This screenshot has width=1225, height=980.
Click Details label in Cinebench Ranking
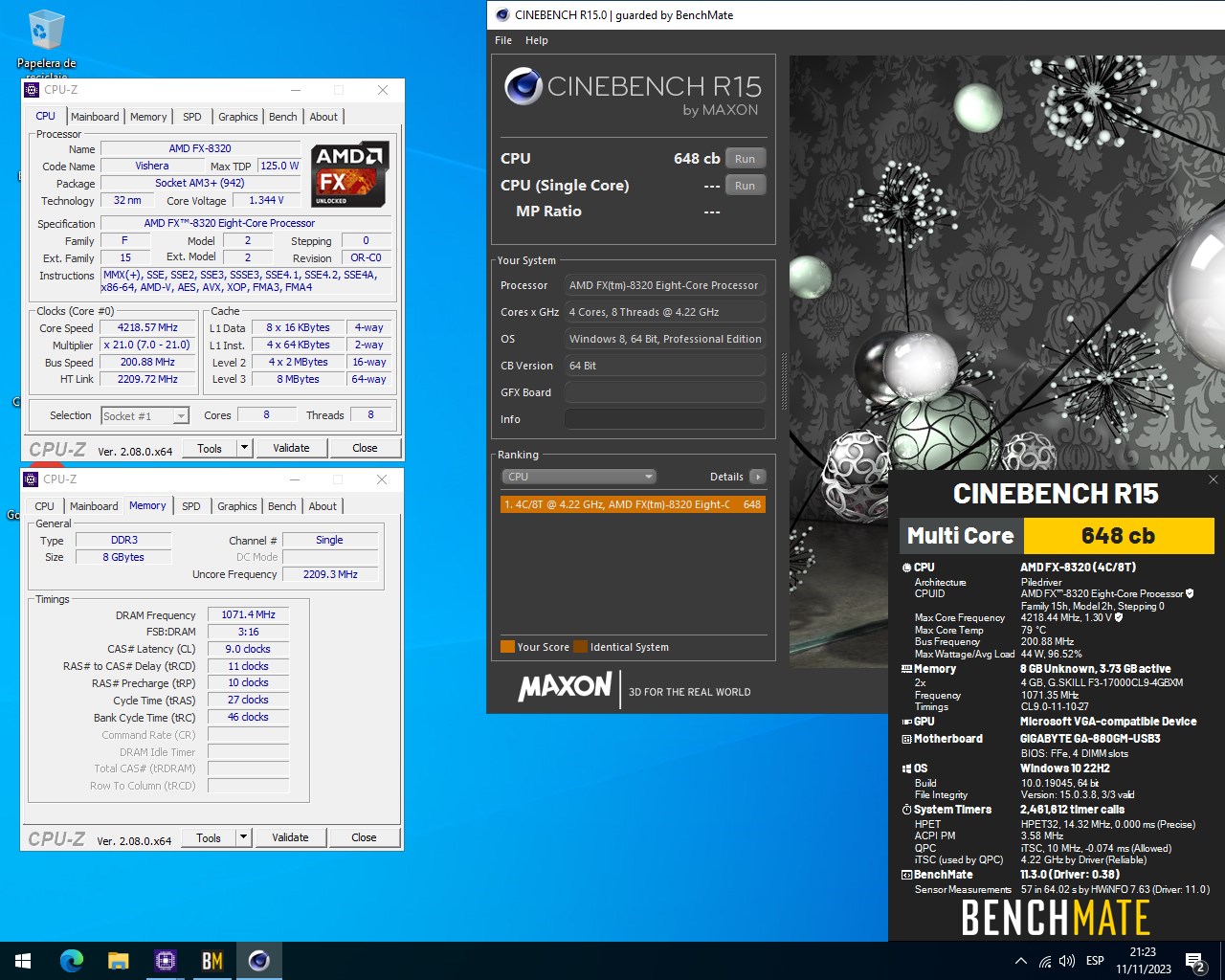pos(726,477)
